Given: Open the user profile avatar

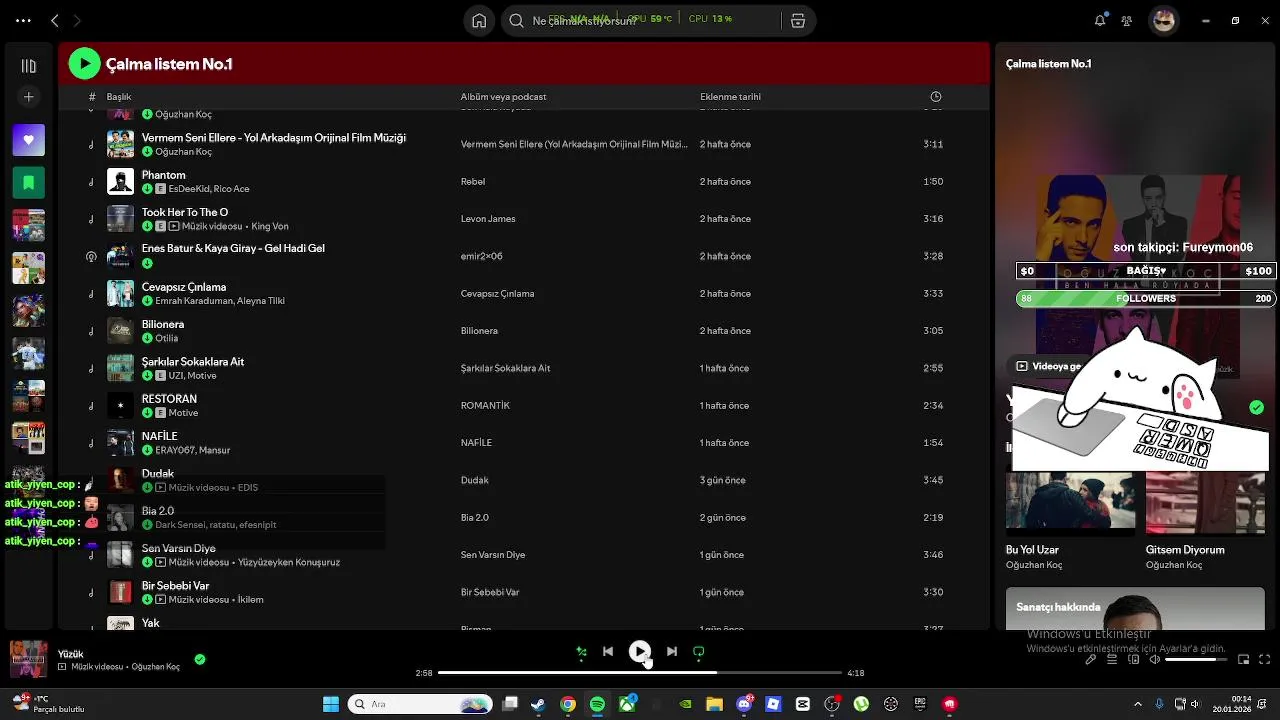Looking at the screenshot, I should click(1164, 20).
